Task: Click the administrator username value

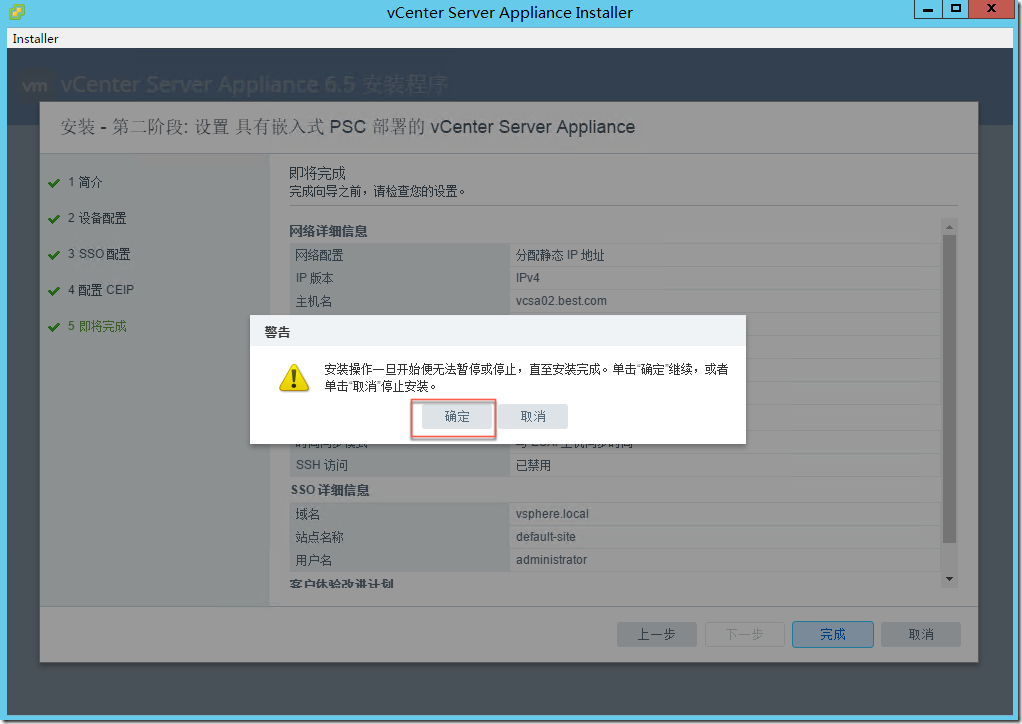Action: coord(551,560)
